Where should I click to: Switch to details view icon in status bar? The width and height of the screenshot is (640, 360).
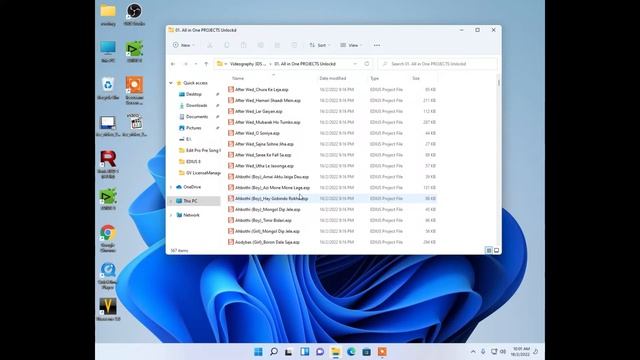point(489,251)
